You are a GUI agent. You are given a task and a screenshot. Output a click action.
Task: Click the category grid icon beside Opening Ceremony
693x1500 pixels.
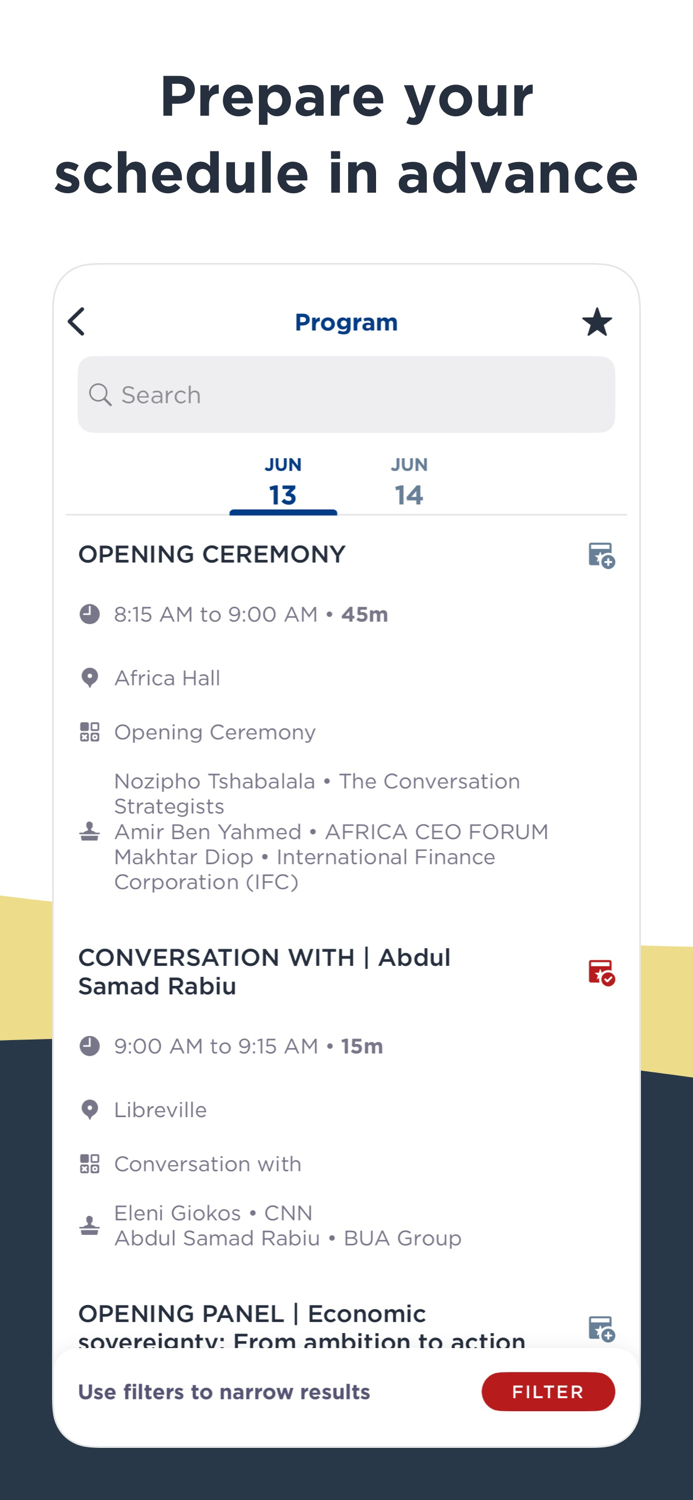coord(89,731)
